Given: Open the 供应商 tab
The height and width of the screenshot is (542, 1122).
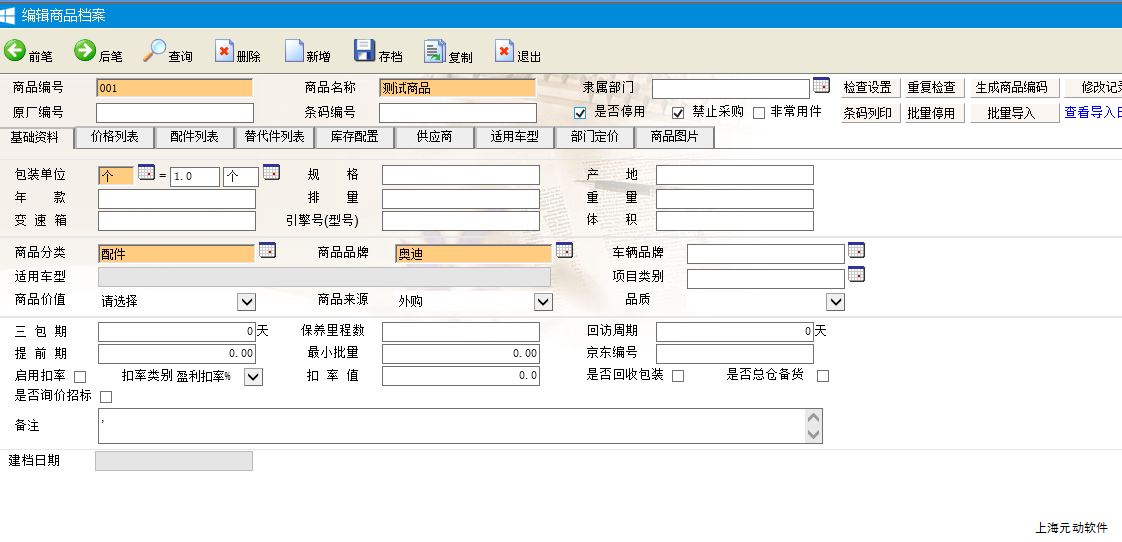Looking at the screenshot, I should pyautogui.click(x=434, y=137).
